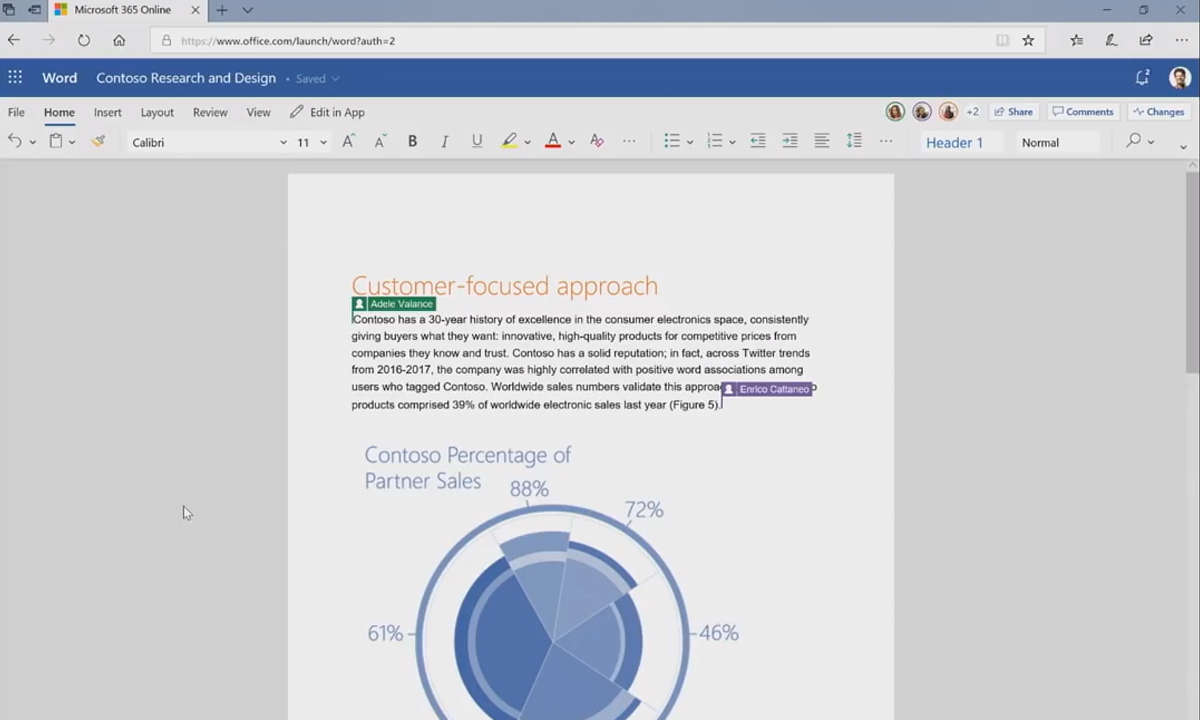Decrease paragraph indent
The height and width of the screenshot is (720, 1200).
point(758,142)
